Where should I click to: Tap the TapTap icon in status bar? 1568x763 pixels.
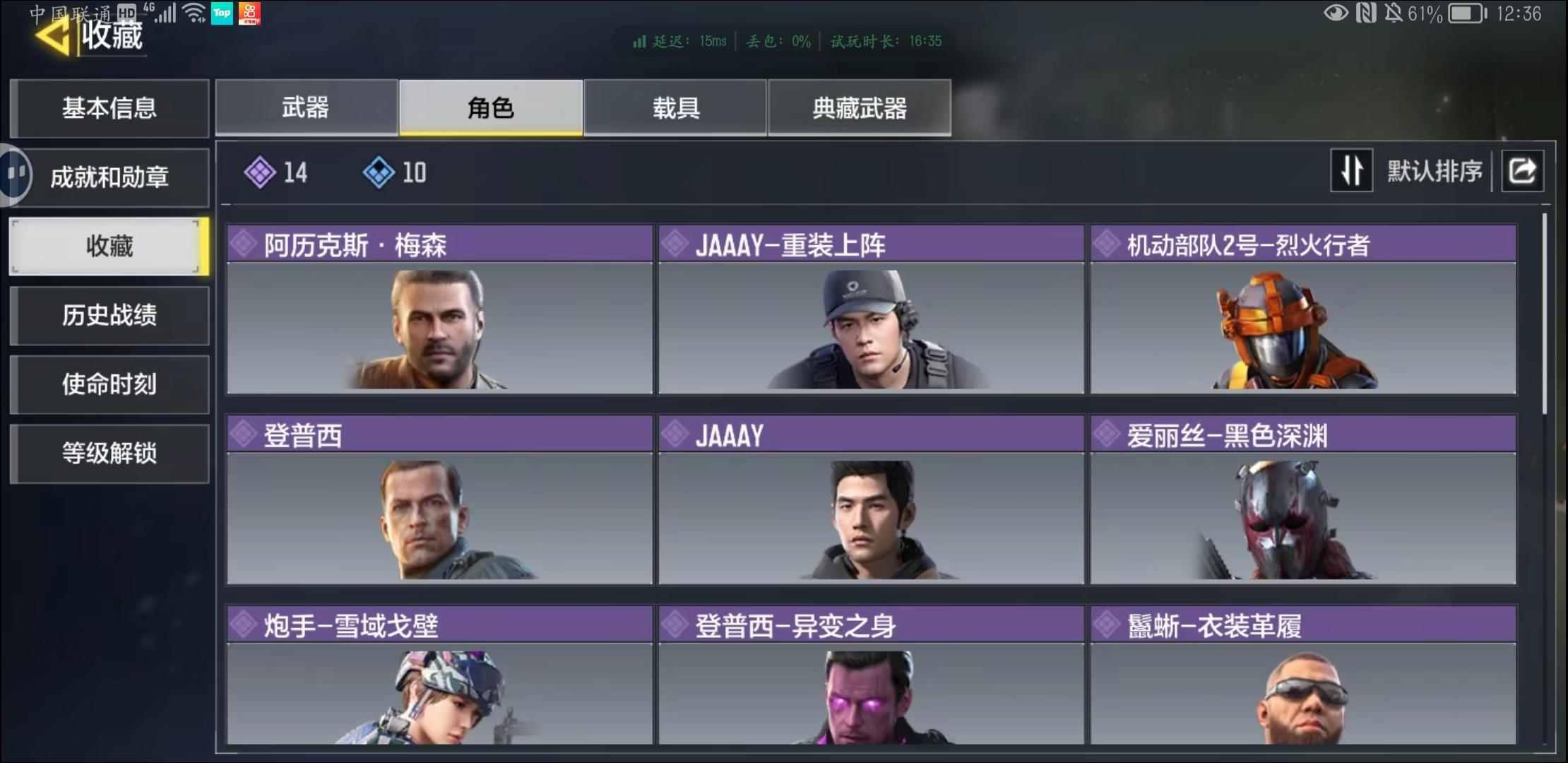pos(222,13)
